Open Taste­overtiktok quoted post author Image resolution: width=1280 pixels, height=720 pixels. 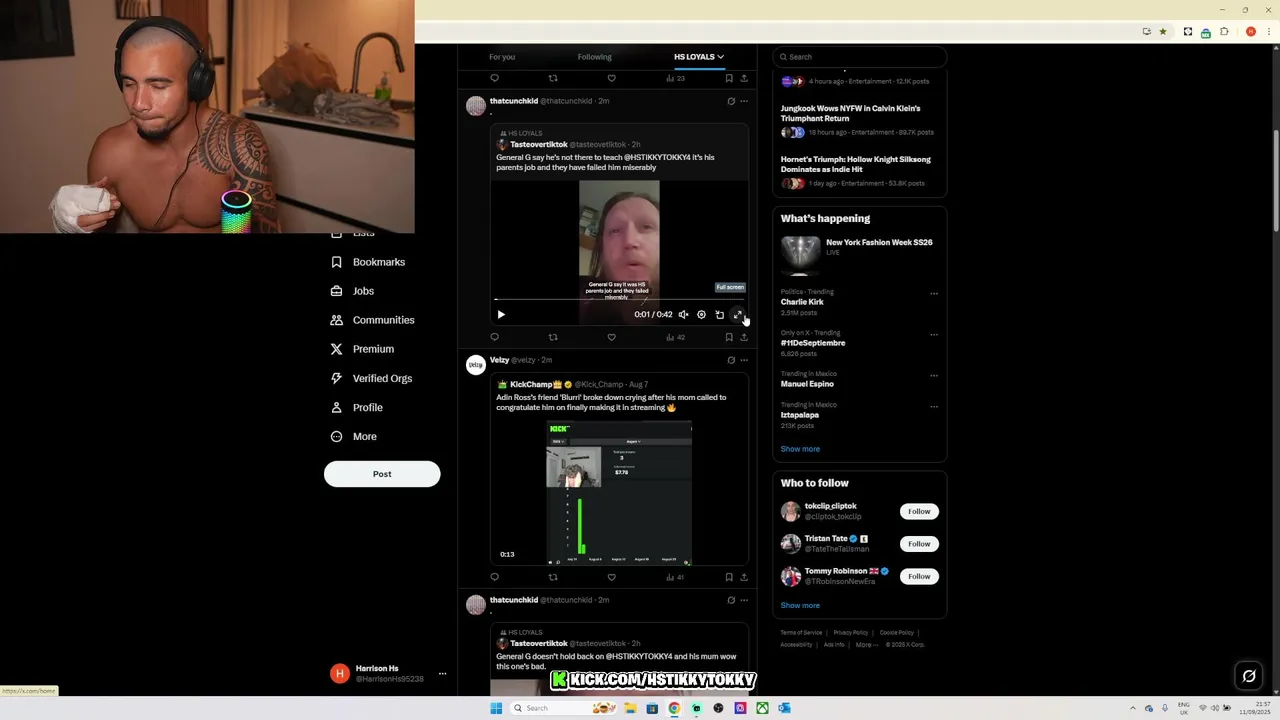click(539, 144)
